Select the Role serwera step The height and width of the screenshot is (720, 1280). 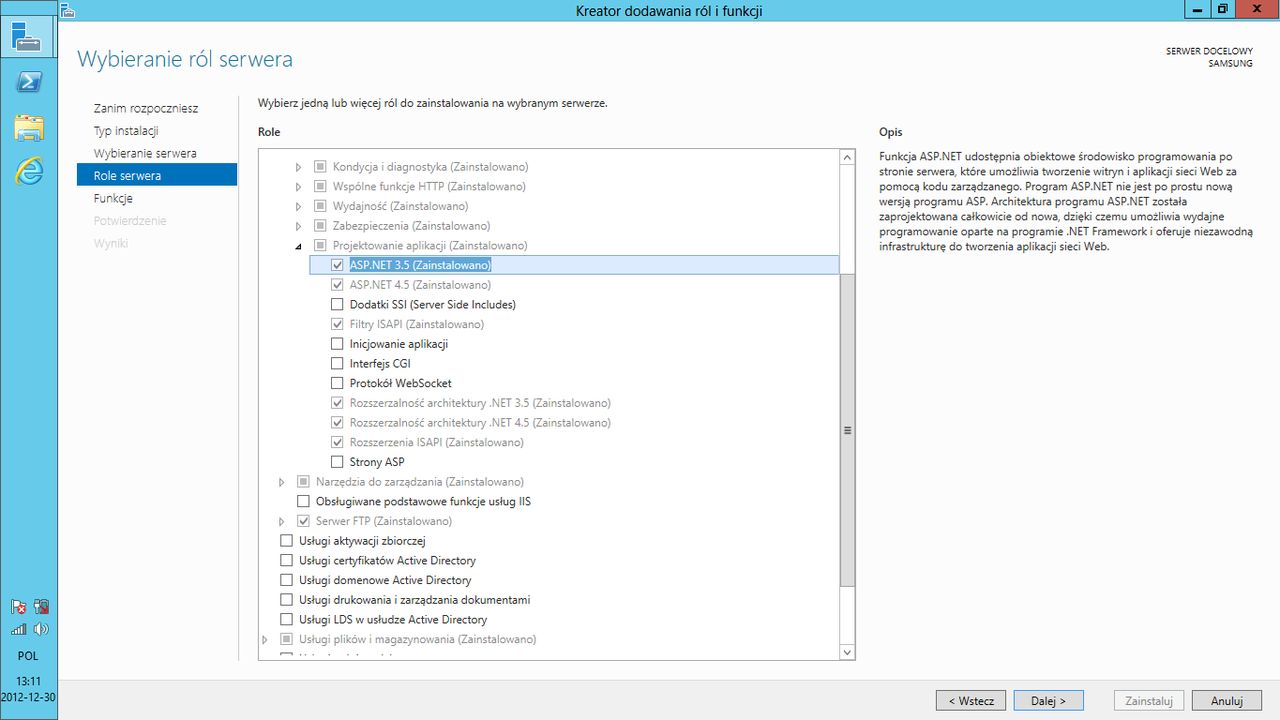coord(157,175)
